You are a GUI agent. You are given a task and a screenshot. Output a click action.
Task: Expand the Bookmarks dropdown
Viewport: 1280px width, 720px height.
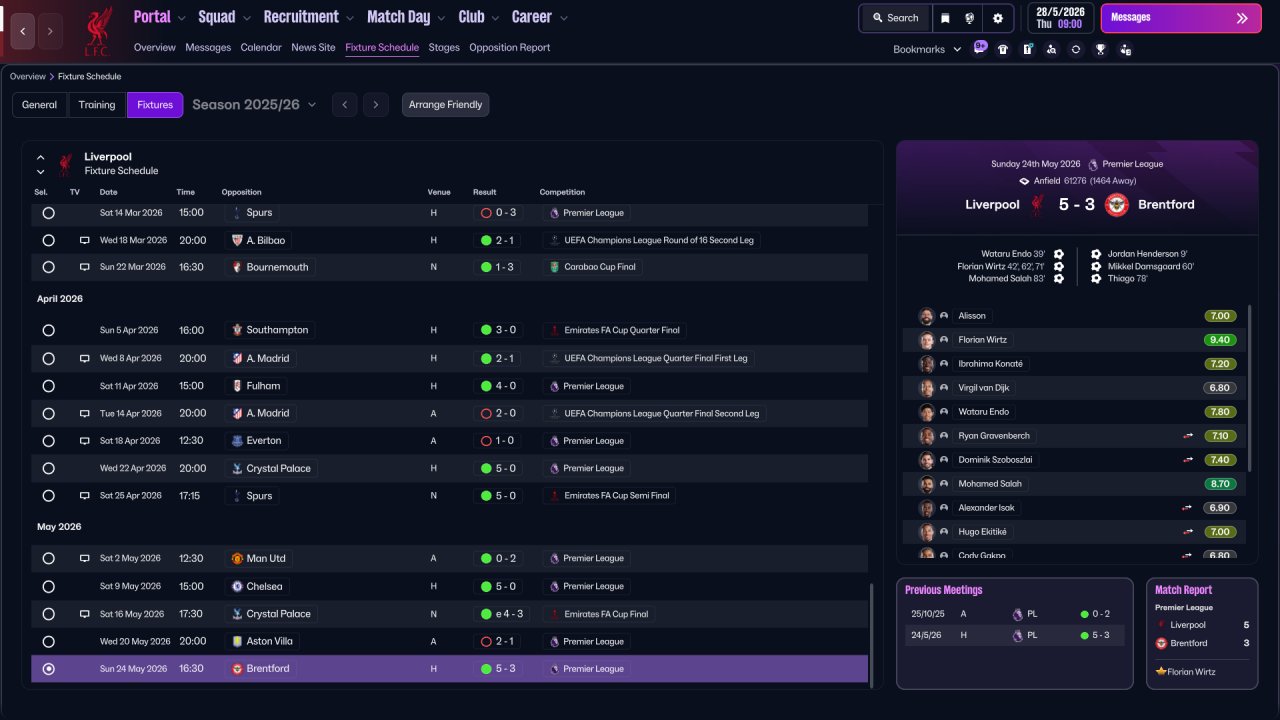coord(927,49)
